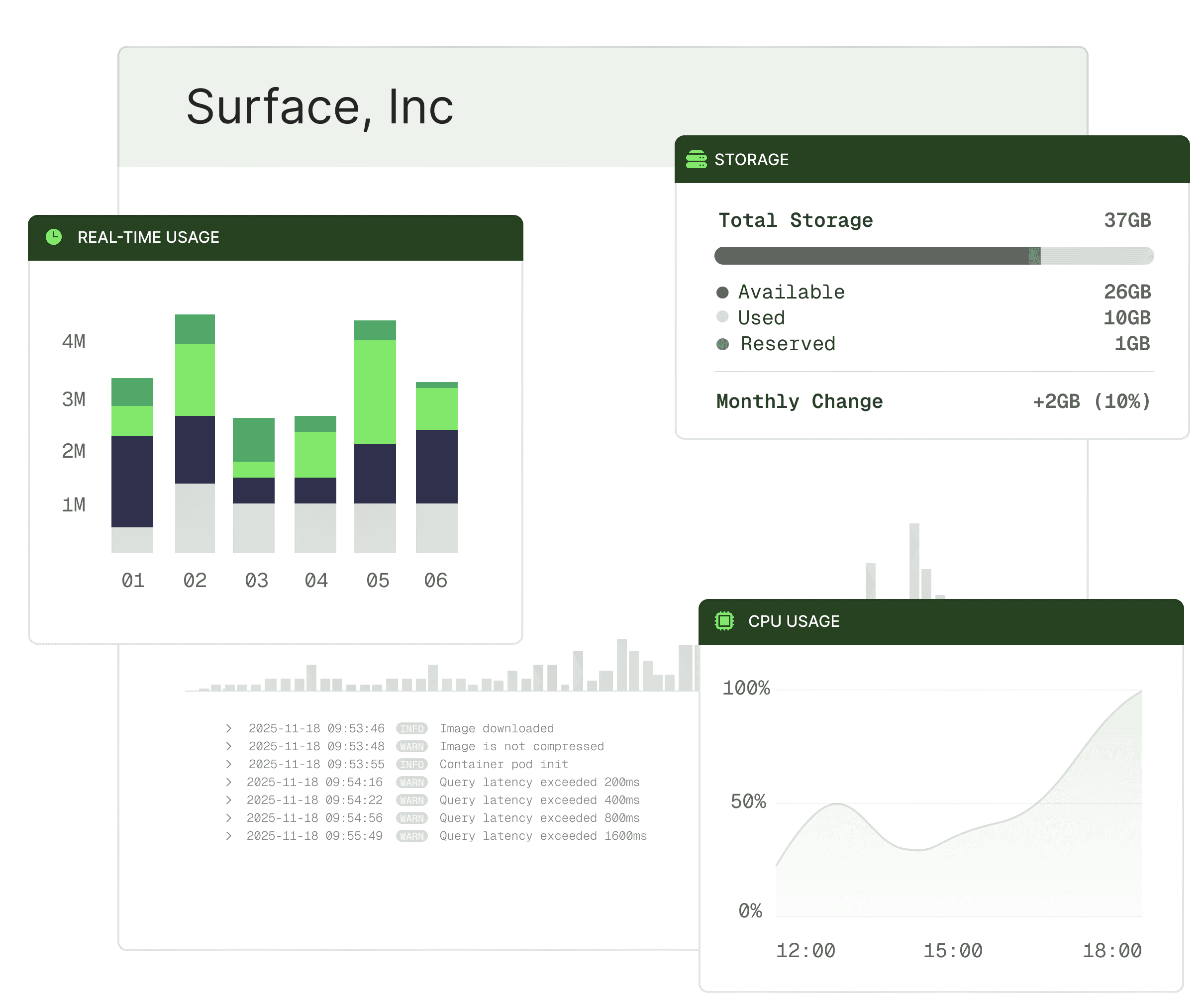Click the storage server stack icon
This screenshot has height=997, width=1204.
tap(696, 159)
